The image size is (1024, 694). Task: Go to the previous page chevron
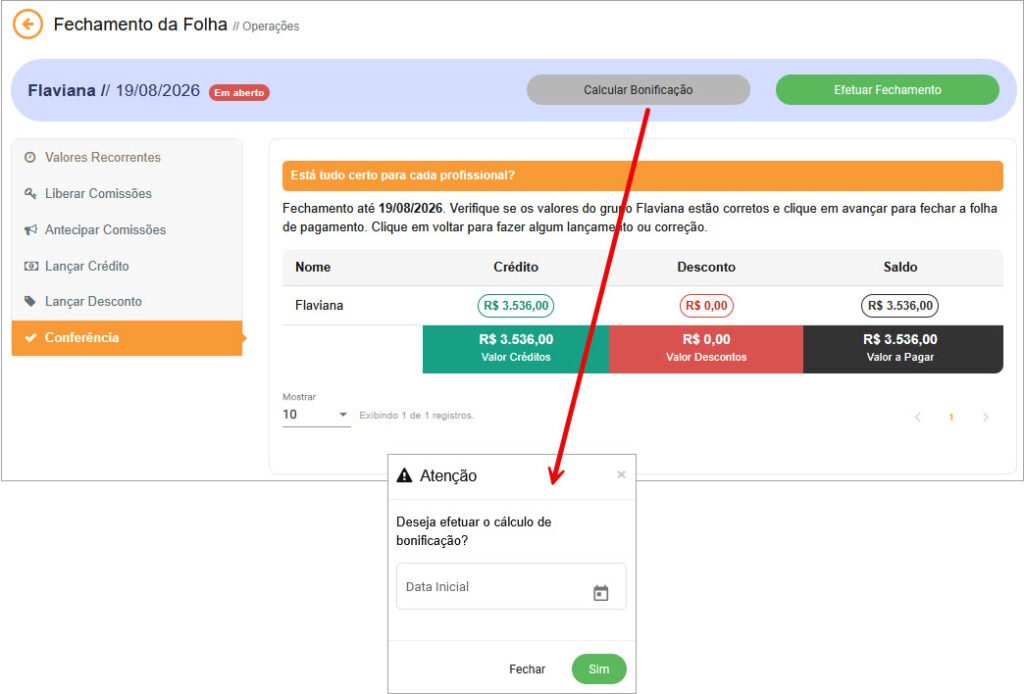(918, 417)
